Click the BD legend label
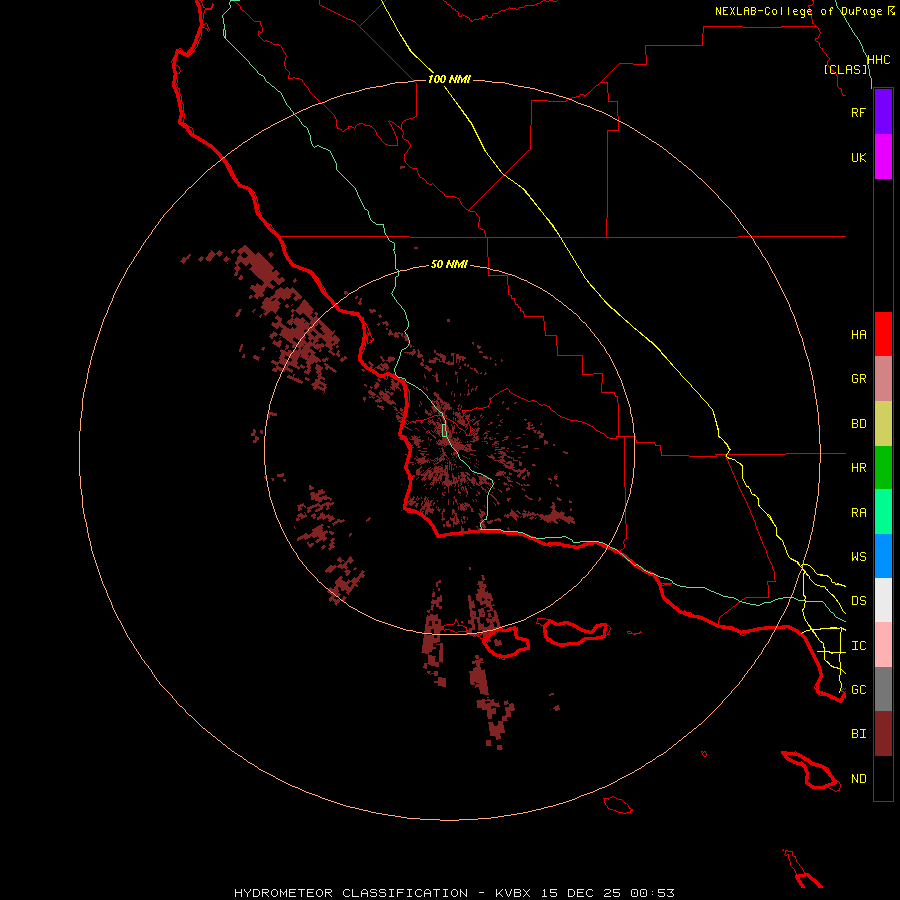The width and height of the screenshot is (900, 900). click(x=858, y=424)
